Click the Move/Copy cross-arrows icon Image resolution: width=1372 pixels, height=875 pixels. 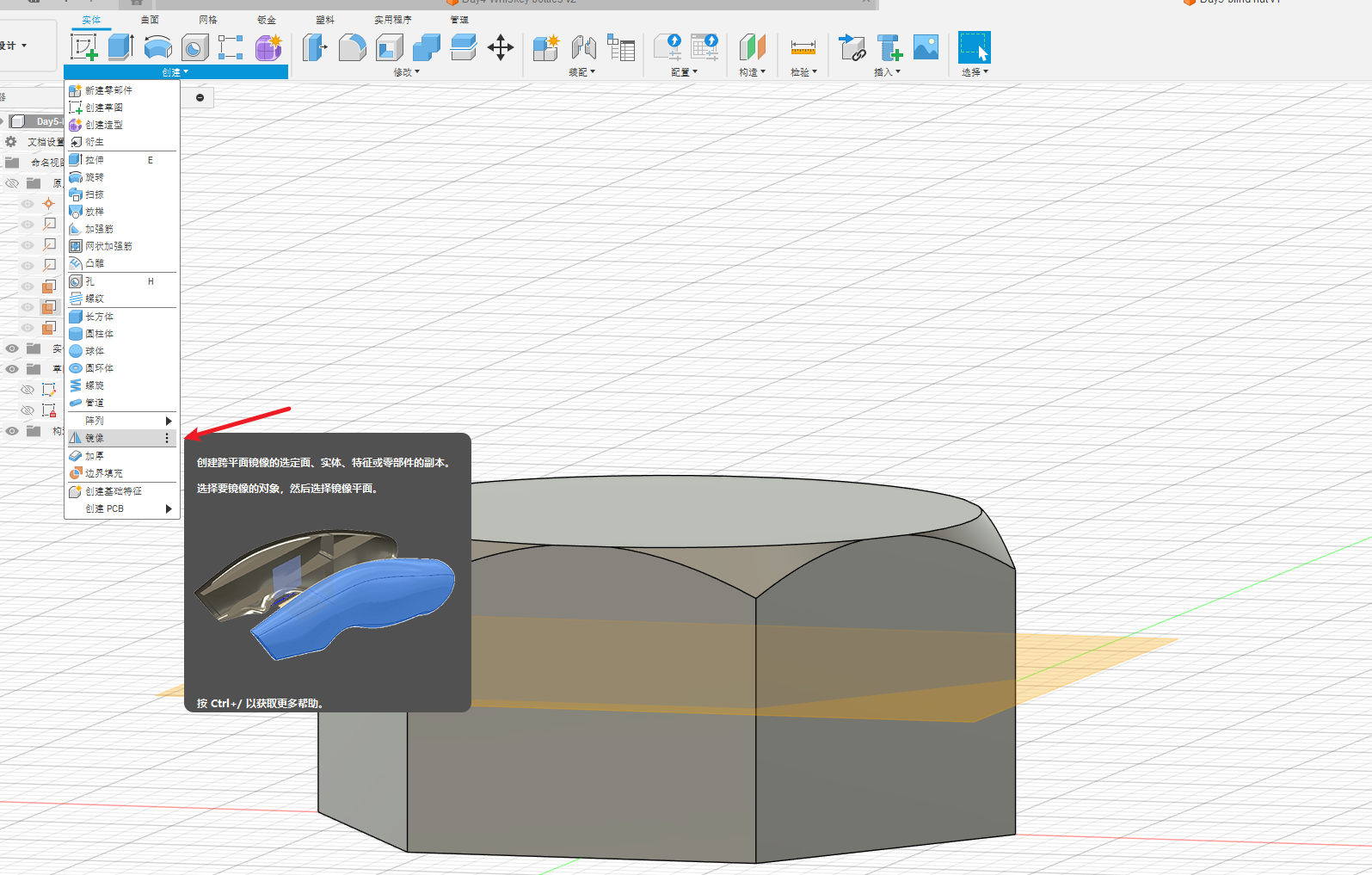point(501,47)
